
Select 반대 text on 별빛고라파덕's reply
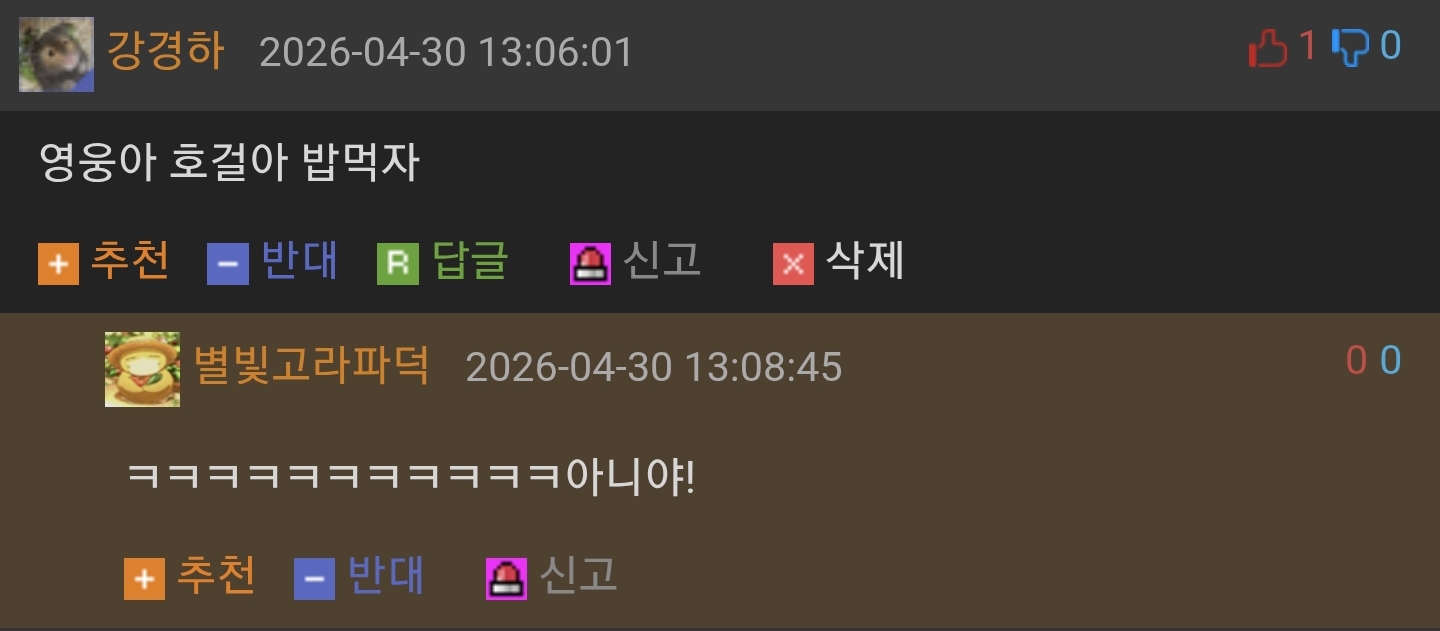[386, 576]
